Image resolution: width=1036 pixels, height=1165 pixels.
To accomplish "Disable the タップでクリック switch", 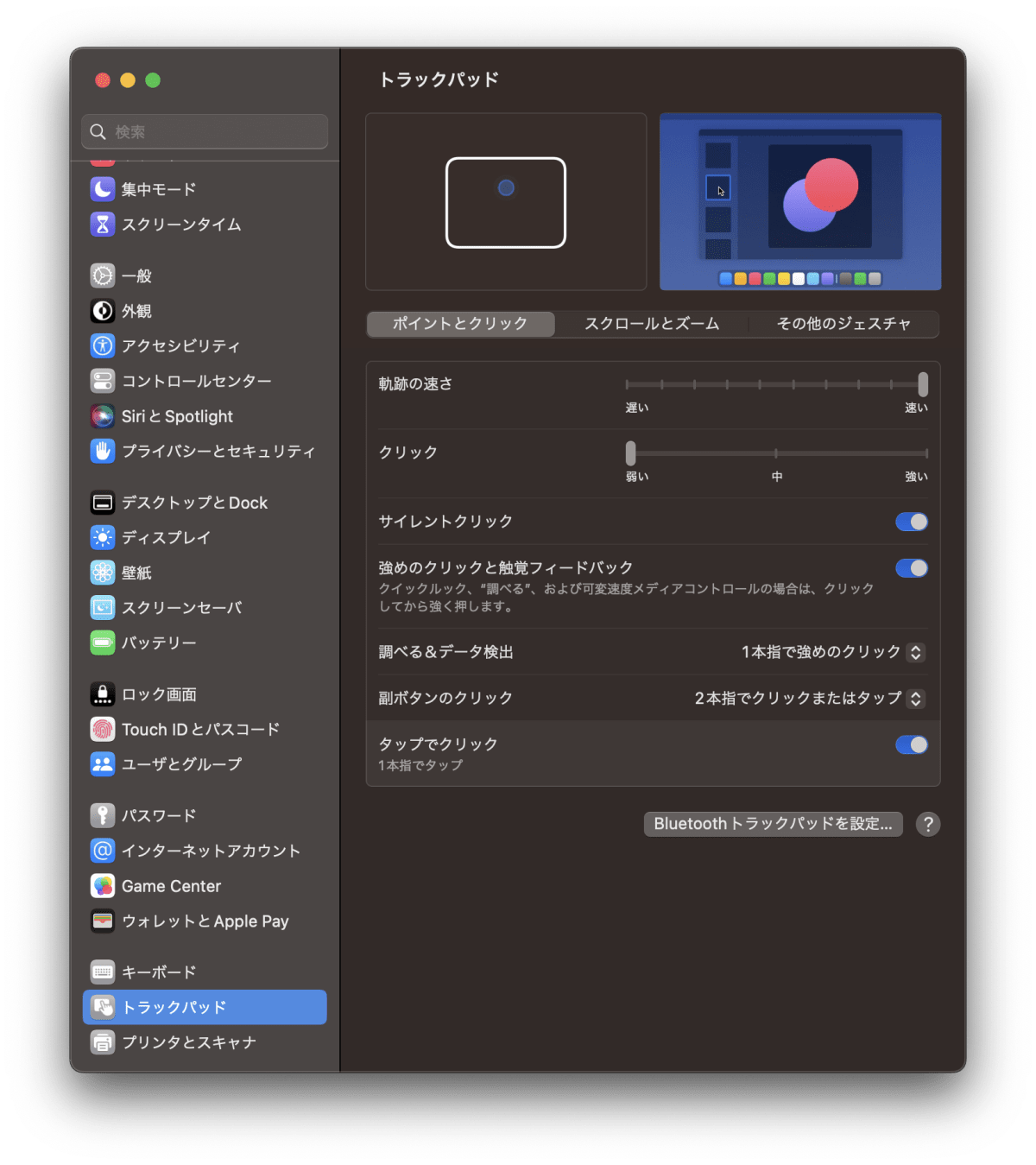I will (x=912, y=744).
